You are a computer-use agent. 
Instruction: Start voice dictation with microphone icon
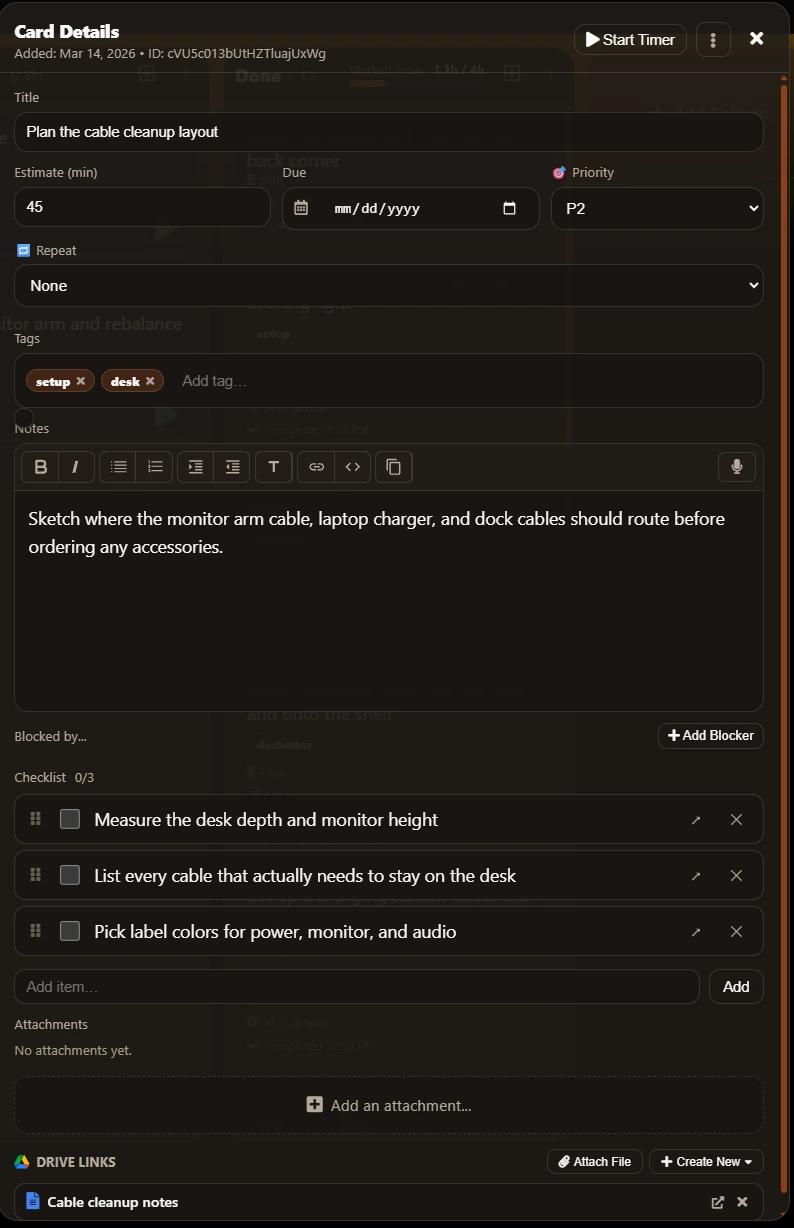[x=736, y=467]
